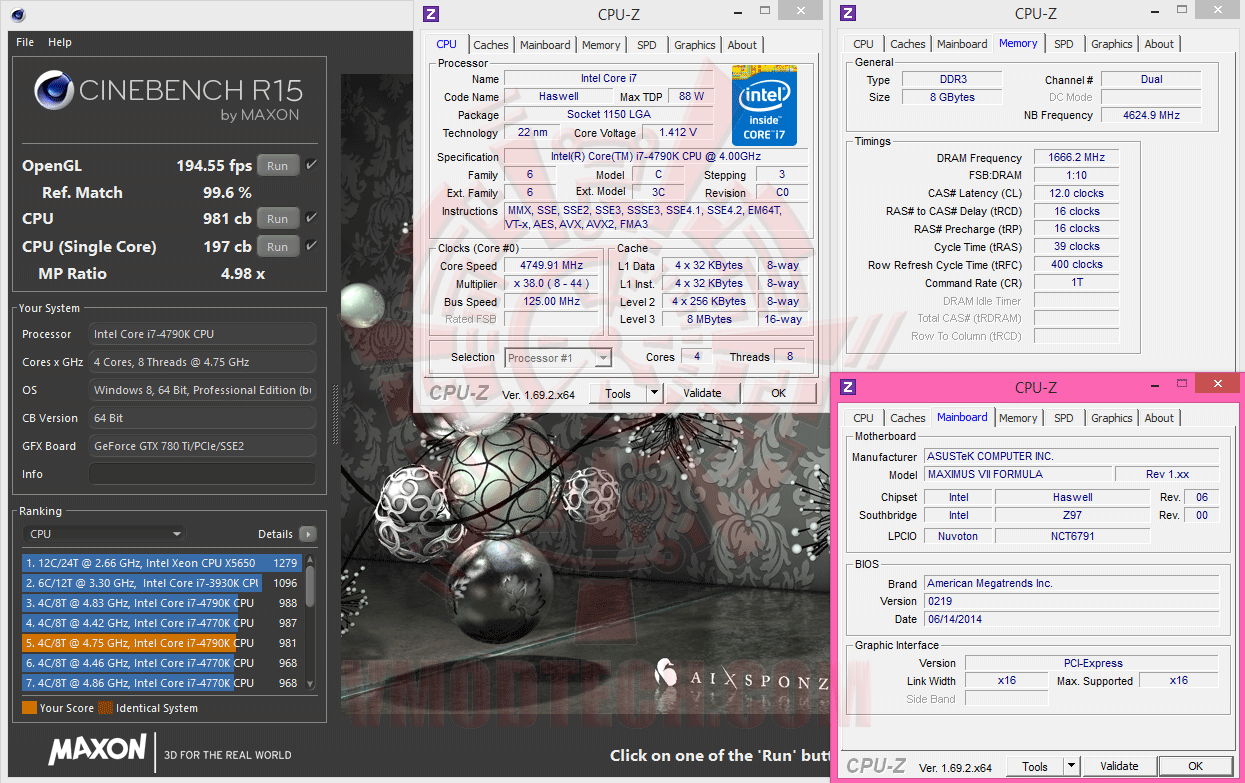Screen dimensions: 1245x783
Task: Toggle the CPU test checkmark
Action: 311,218
